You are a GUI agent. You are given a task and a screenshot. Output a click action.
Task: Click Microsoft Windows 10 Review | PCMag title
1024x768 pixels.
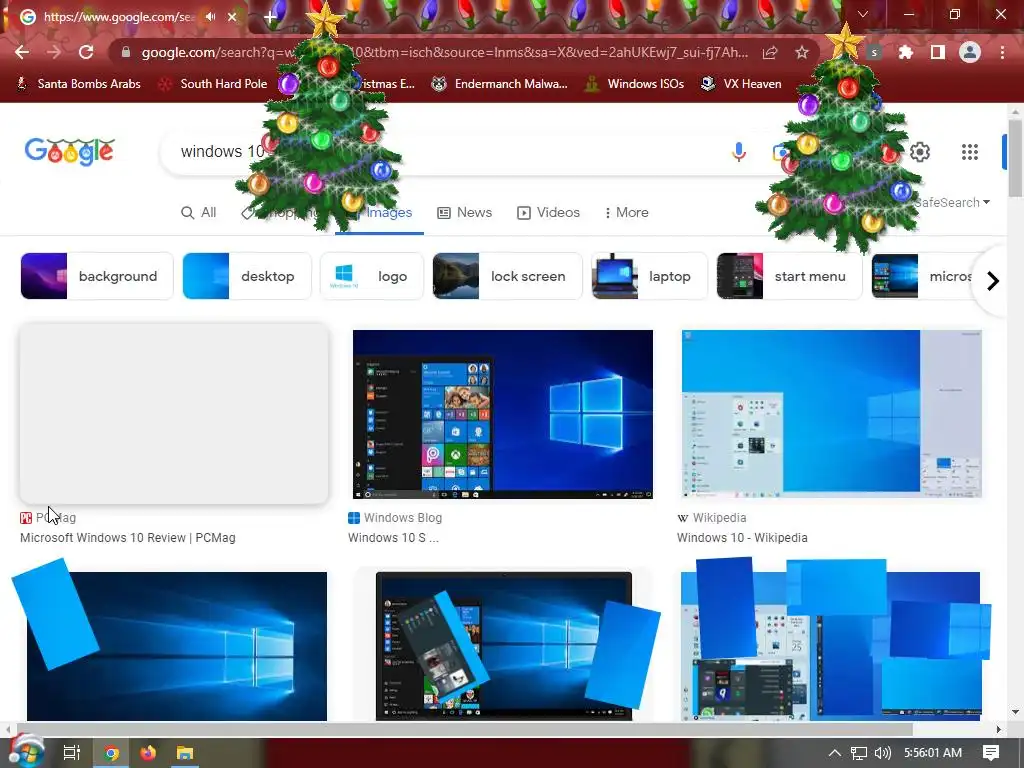coord(128,537)
